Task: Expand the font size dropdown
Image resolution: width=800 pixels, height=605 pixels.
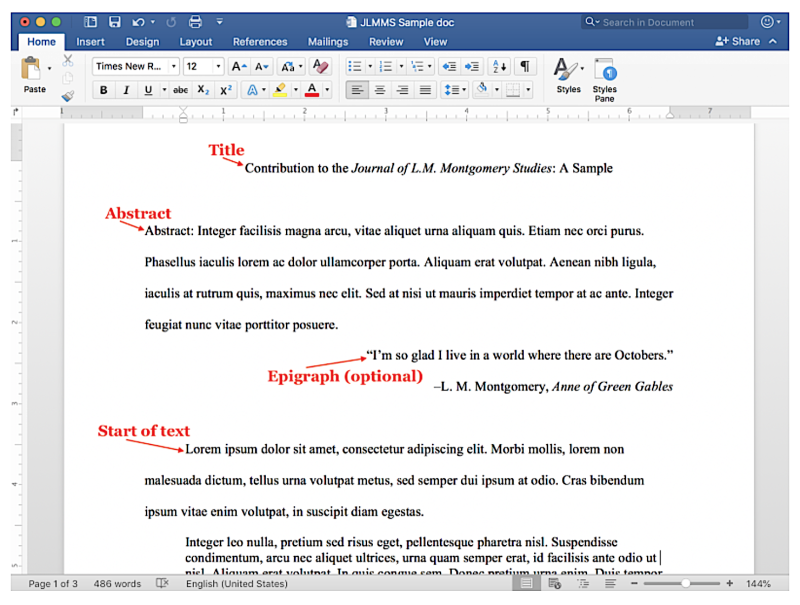Action: pyautogui.click(x=218, y=66)
